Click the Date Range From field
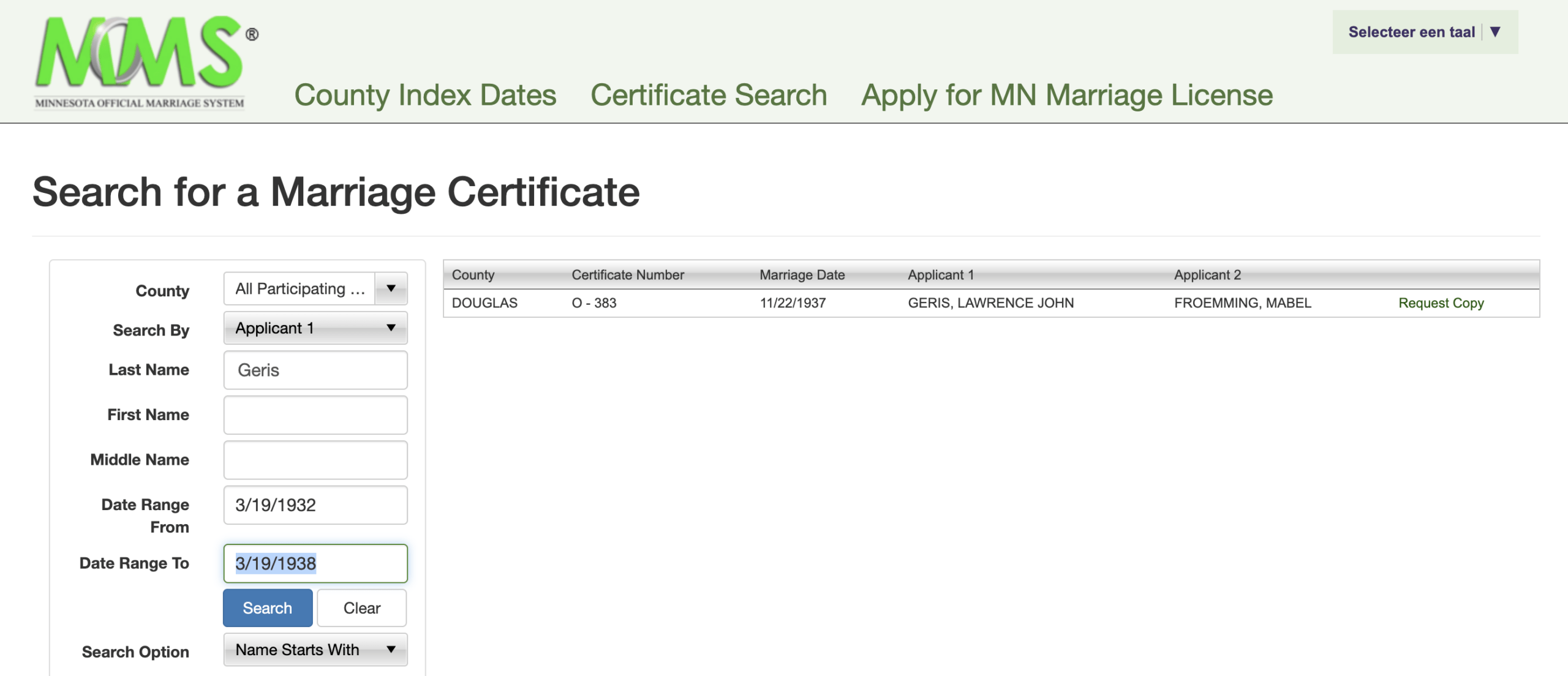This screenshot has width=1568, height=676. coord(315,505)
